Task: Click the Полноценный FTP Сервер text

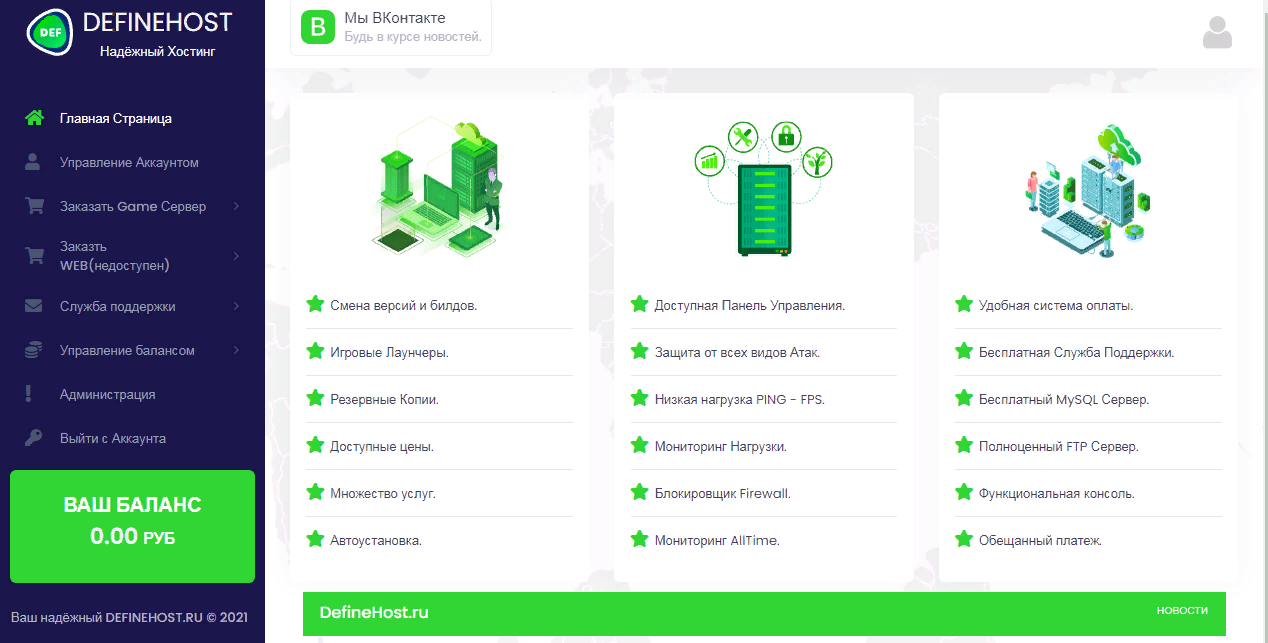Action: click(1059, 446)
